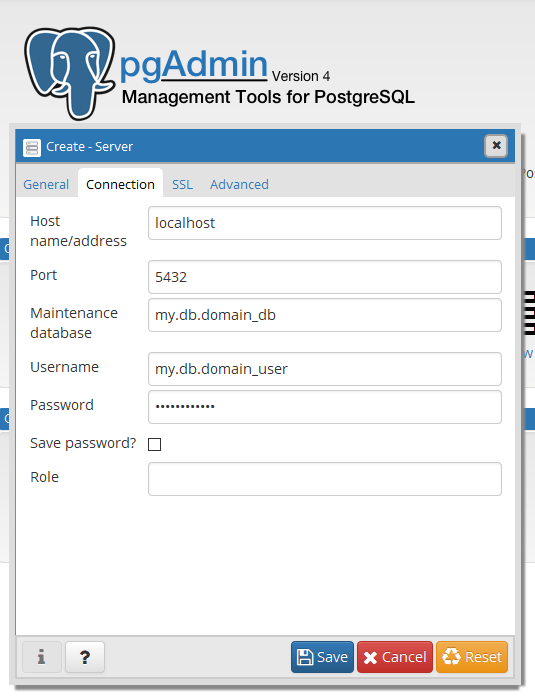
Task: Cancel the server creation dialog
Action: (395, 657)
